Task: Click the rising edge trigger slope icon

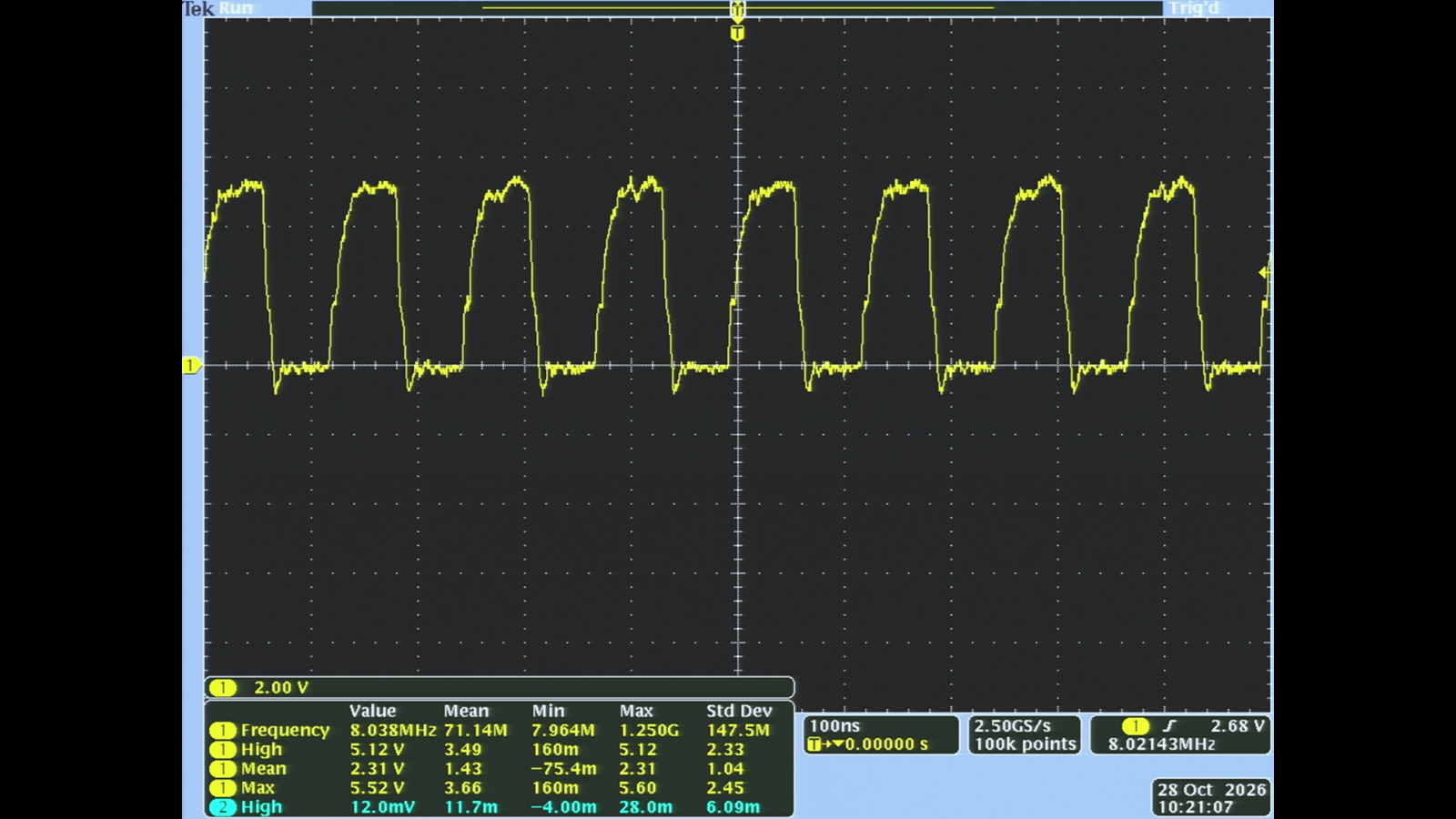Action: point(1169,726)
